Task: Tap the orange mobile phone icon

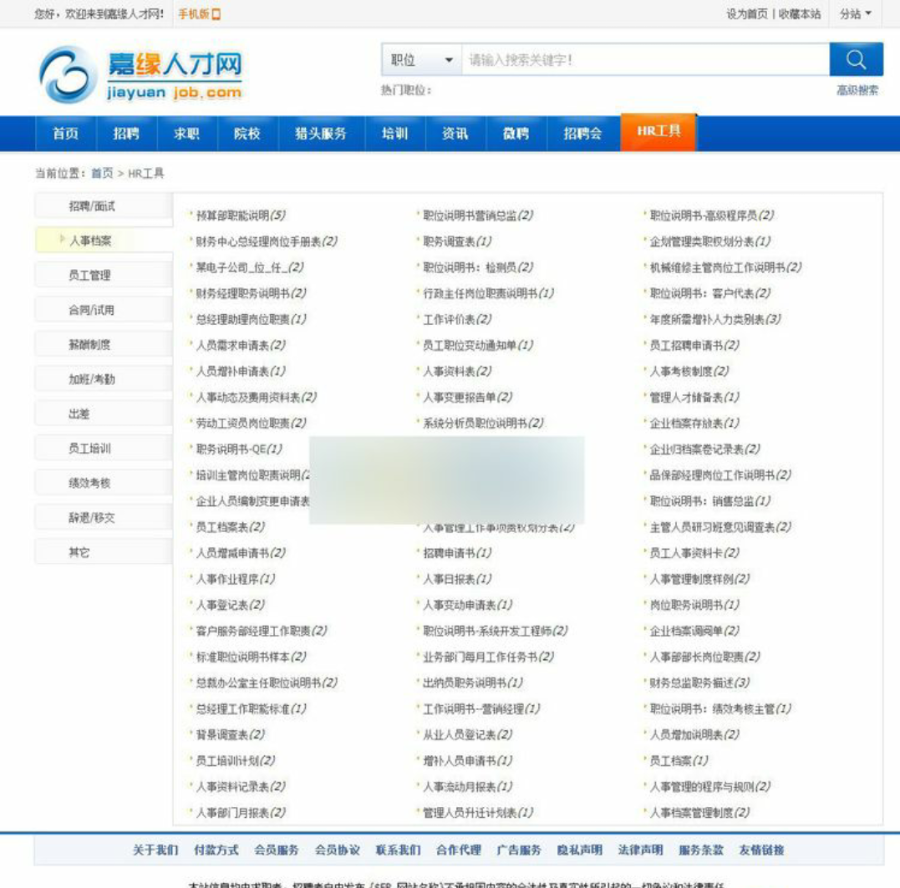Action: tap(216, 14)
